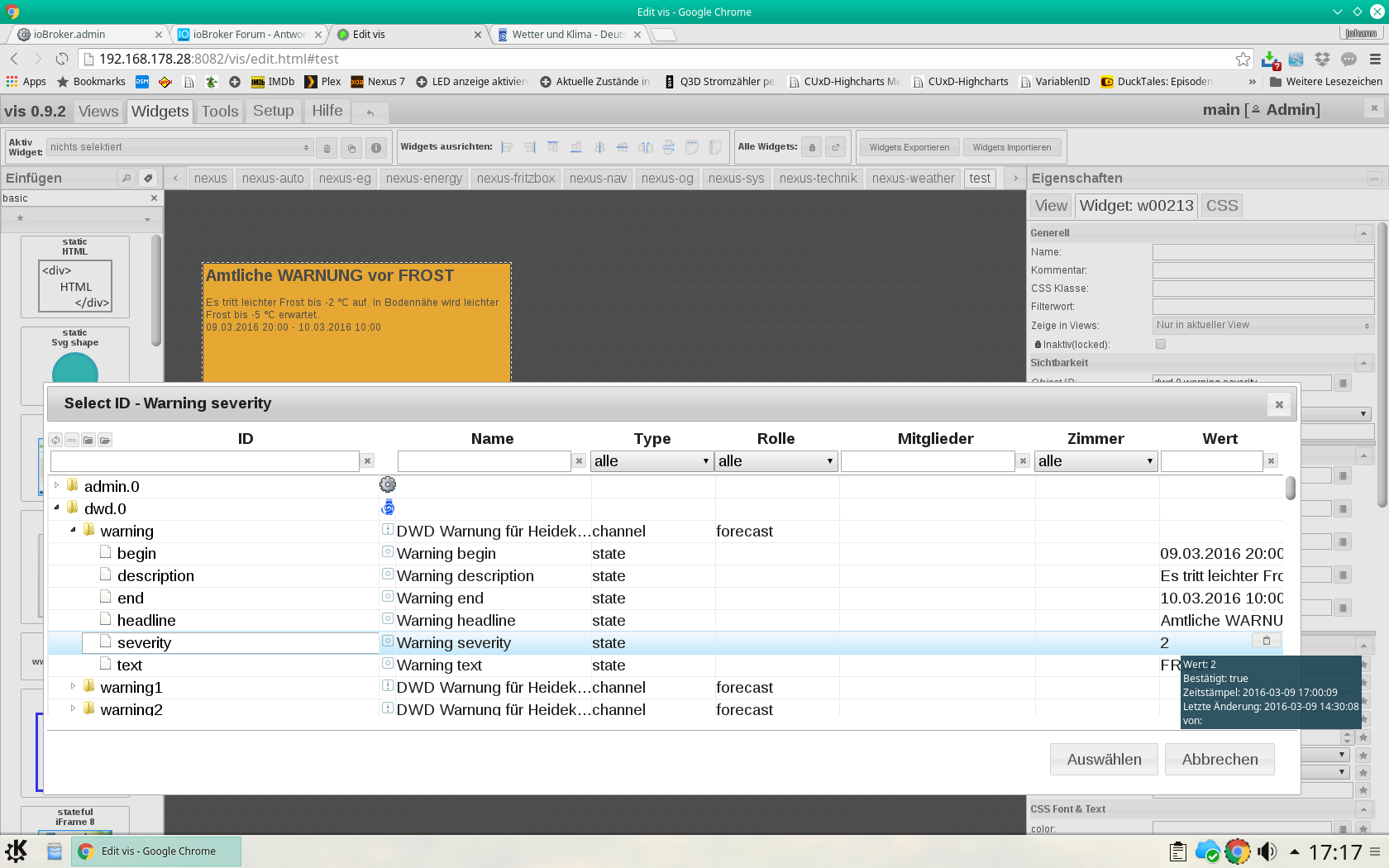Switch to nexus-weather view tab
Screen dimensions: 1389x868
[913, 178]
